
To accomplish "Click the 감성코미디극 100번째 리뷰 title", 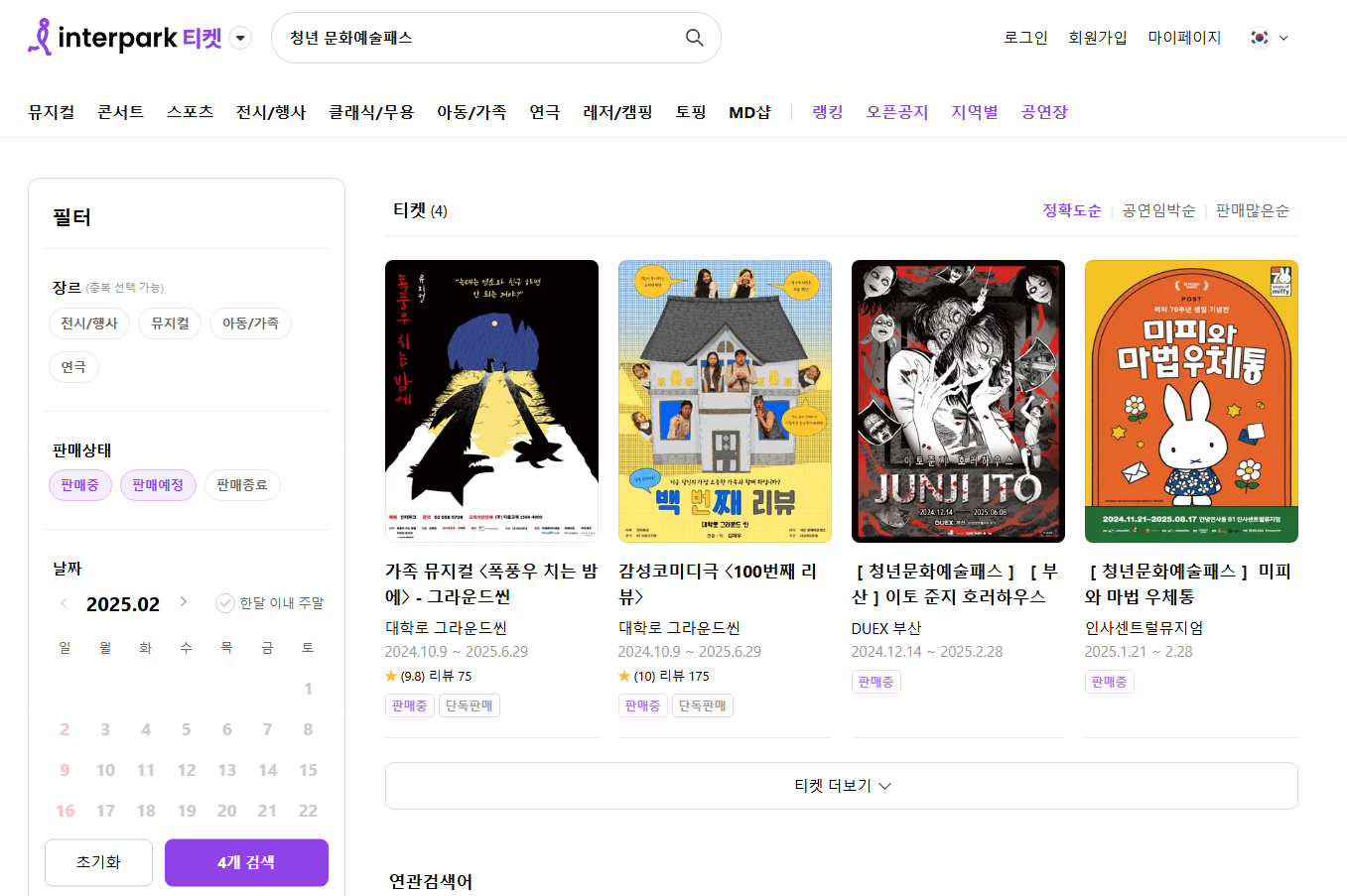I will tap(718, 584).
